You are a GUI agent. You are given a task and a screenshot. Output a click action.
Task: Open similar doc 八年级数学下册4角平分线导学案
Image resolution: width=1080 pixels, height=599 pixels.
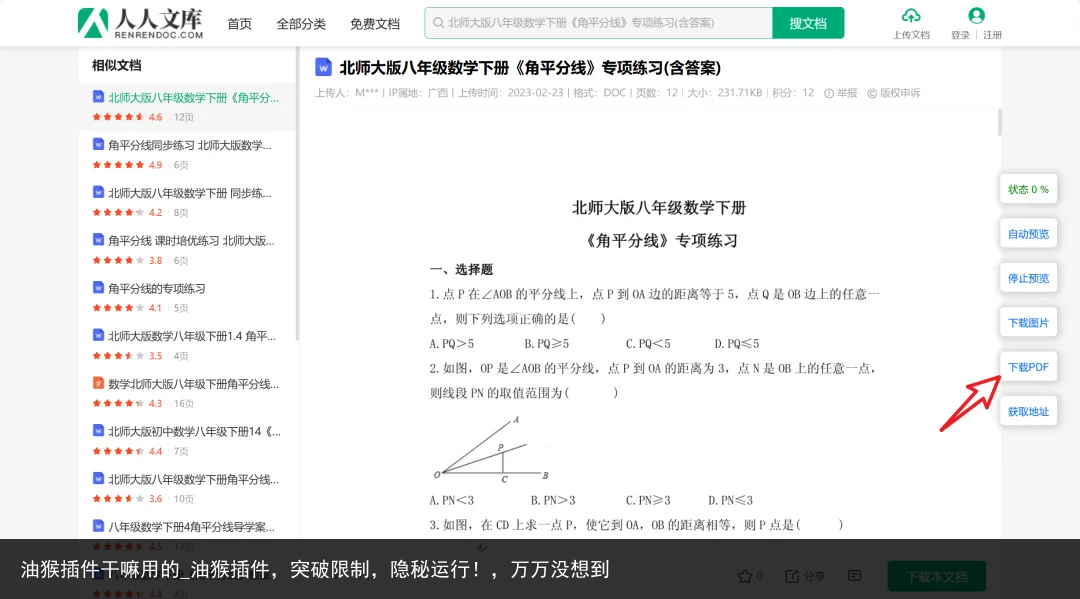tap(191, 527)
